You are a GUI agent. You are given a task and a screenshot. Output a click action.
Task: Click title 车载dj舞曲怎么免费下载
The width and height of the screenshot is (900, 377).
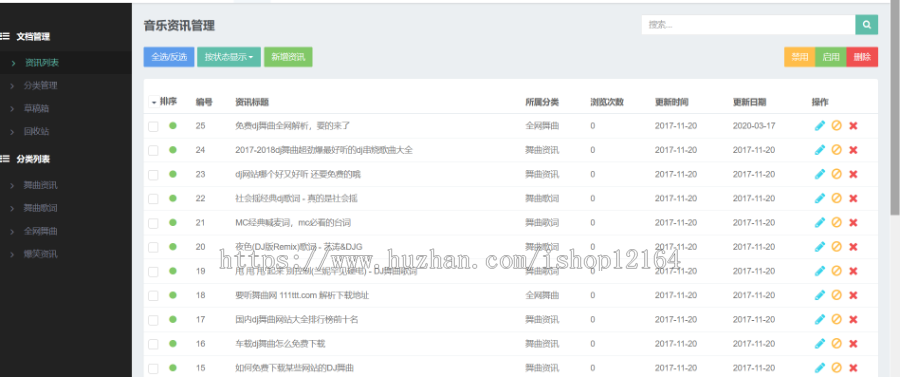point(281,344)
